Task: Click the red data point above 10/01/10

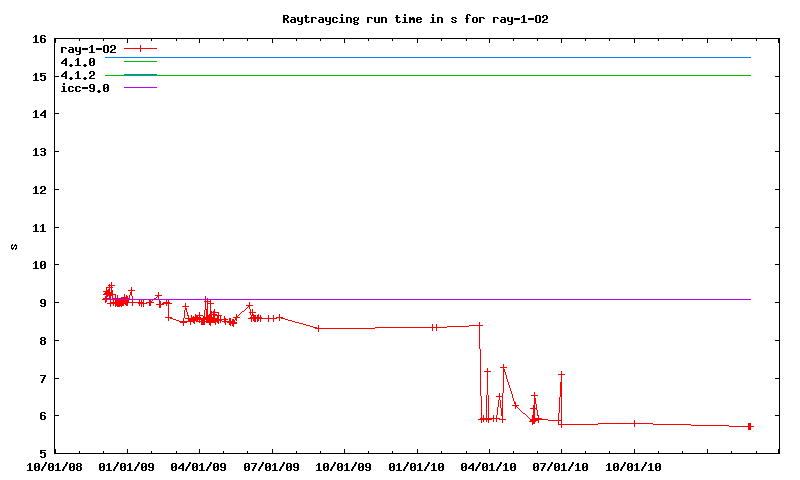Action: 634,423
